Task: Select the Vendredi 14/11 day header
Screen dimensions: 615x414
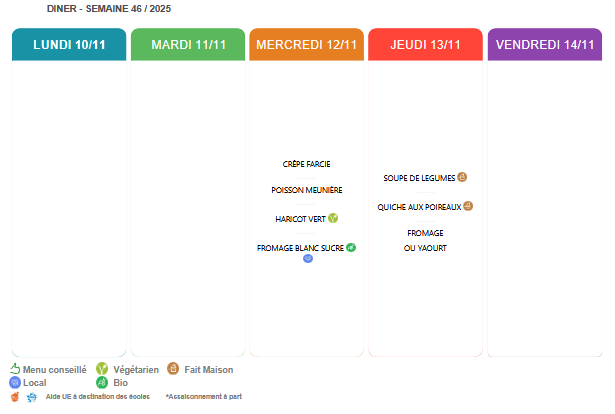Action: click(544, 45)
